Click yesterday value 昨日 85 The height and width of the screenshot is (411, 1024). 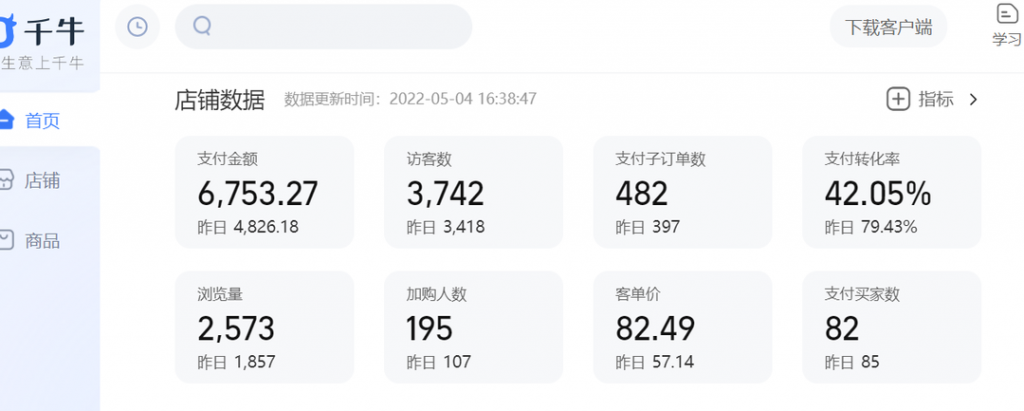point(852,361)
